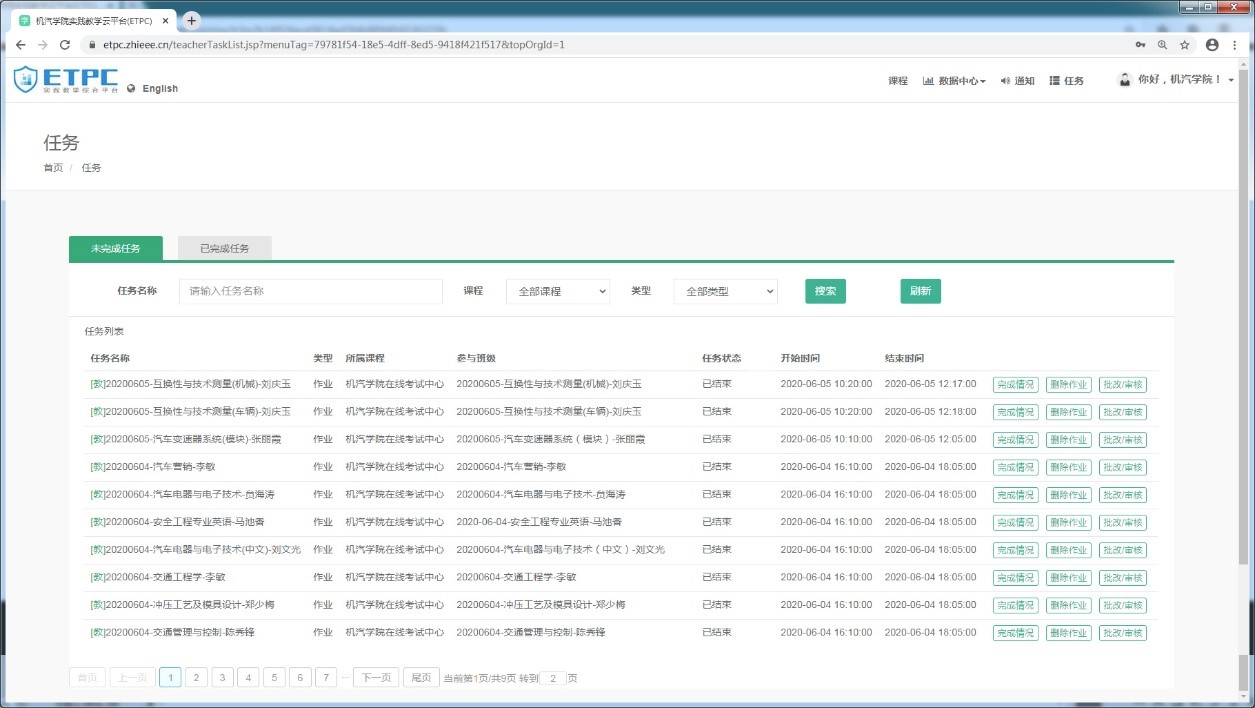1255x708 pixels.
Task: Open the 全部类型 type dropdown
Action: (x=725, y=291)
